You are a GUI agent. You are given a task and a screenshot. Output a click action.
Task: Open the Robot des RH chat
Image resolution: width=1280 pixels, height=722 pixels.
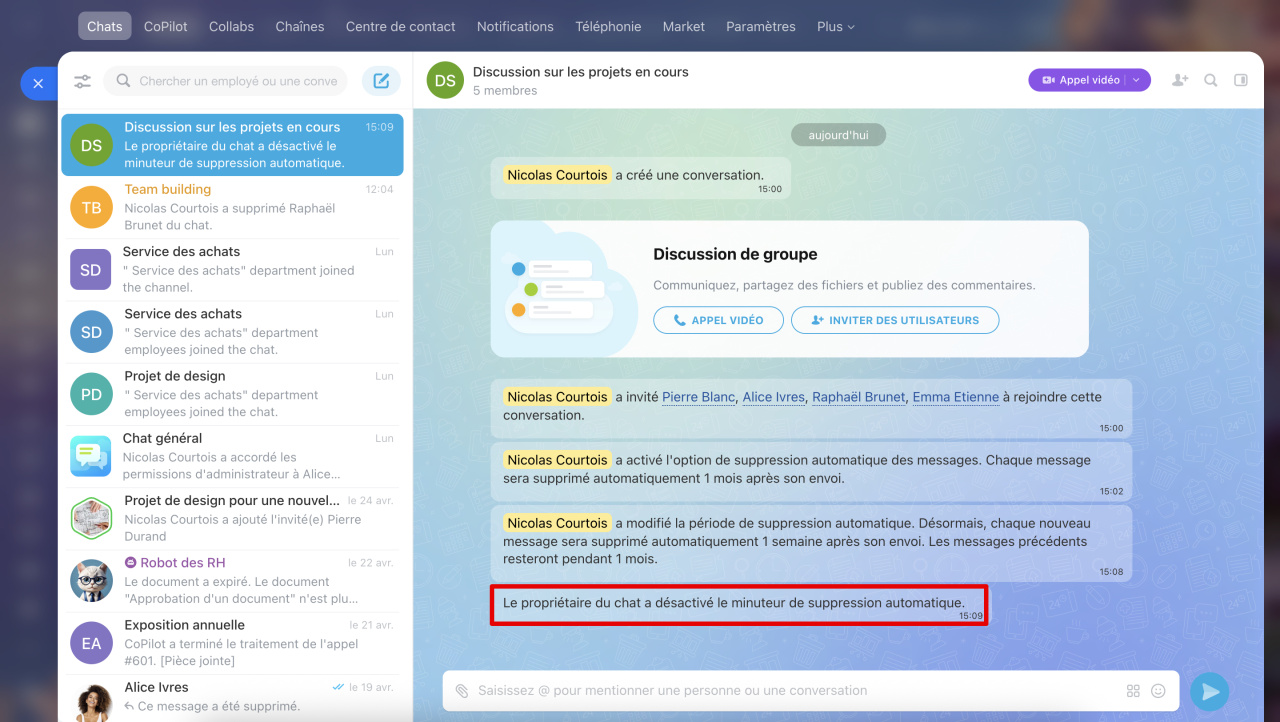coord(232,581)
